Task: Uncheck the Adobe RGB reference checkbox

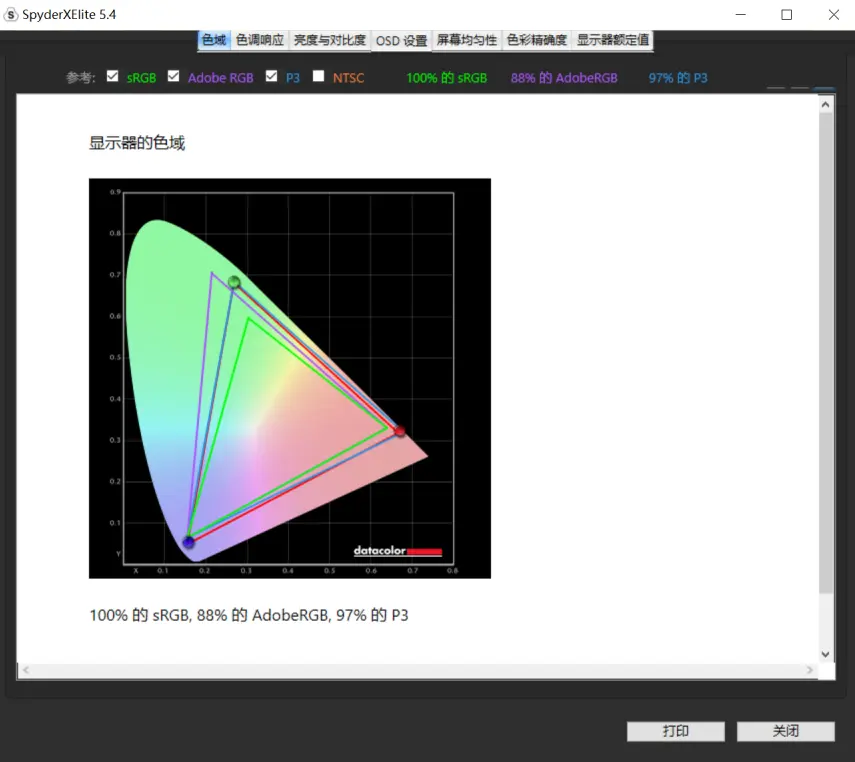Action: click(x=173, y=76)
